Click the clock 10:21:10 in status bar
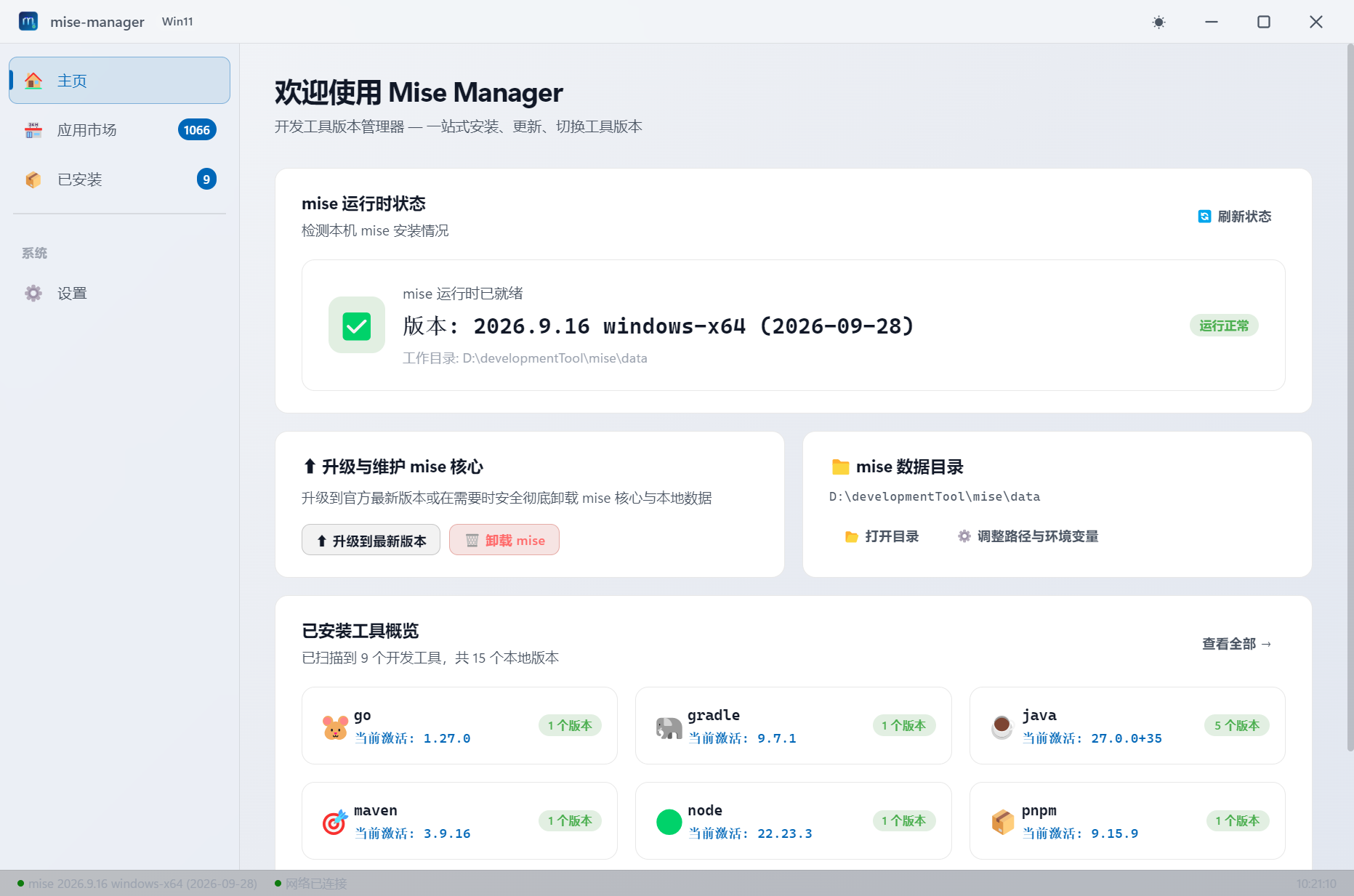 (x=1316, y=884)
